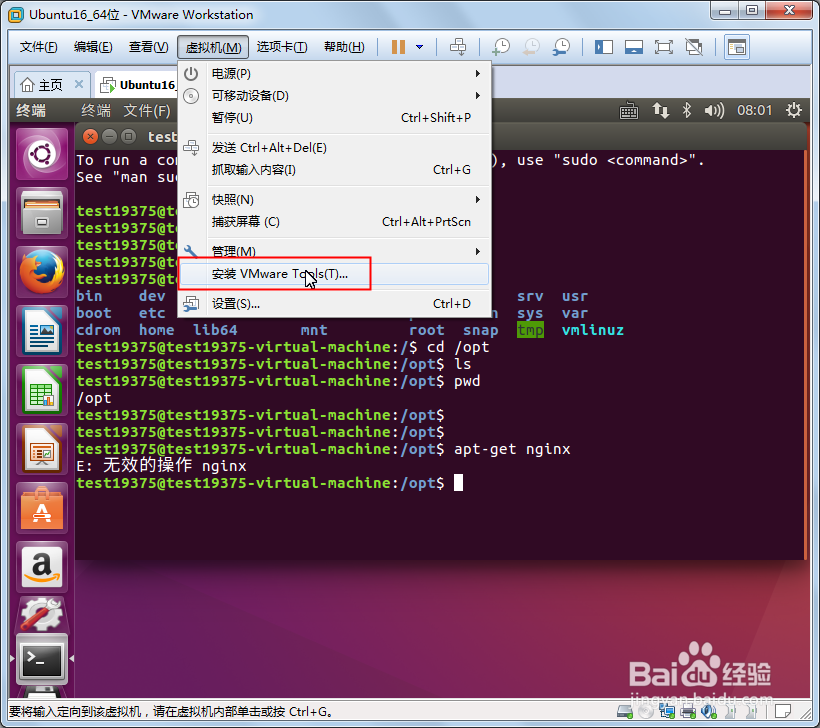Screen dimensions: 820x728
Task: Toggle the thumbnail bar view icon
Action: [x=633, y=47]
